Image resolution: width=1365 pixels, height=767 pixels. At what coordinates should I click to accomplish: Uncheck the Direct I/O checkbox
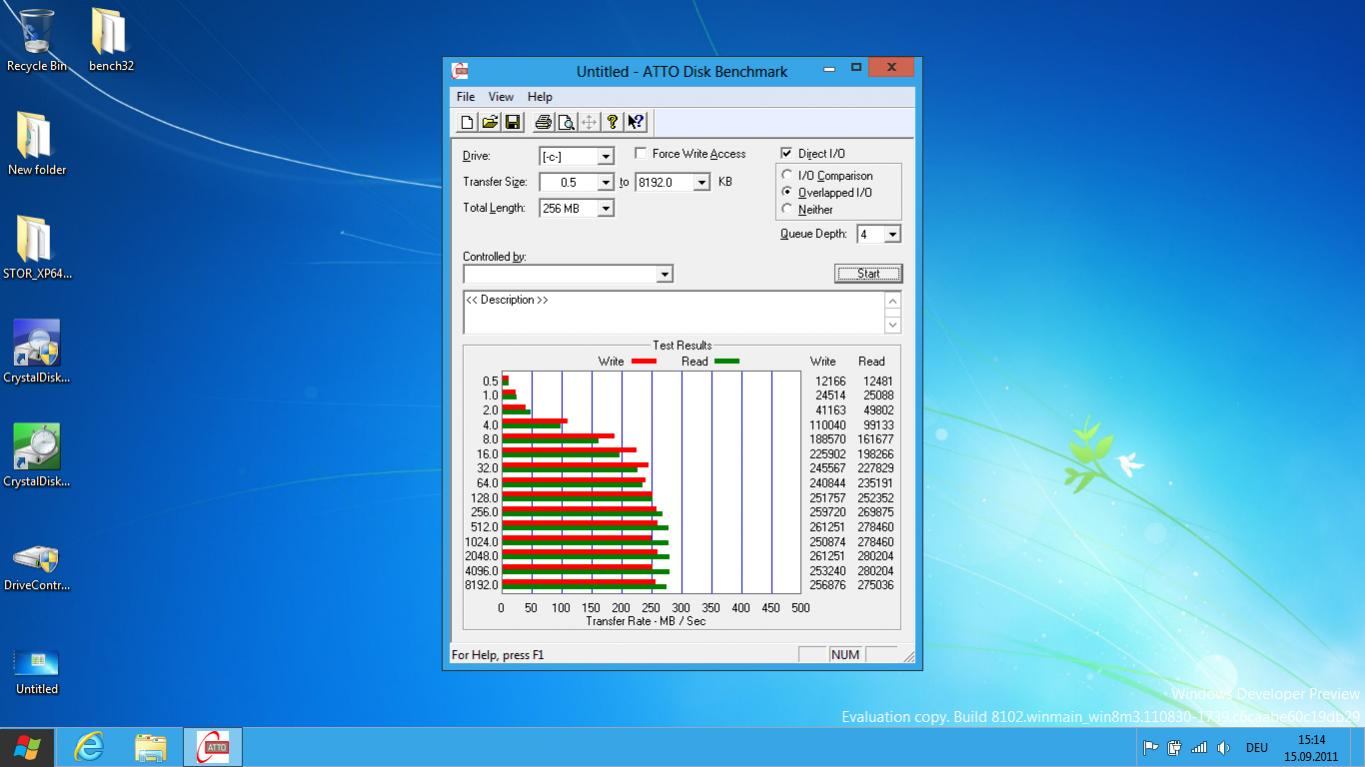tap(787, 153)
